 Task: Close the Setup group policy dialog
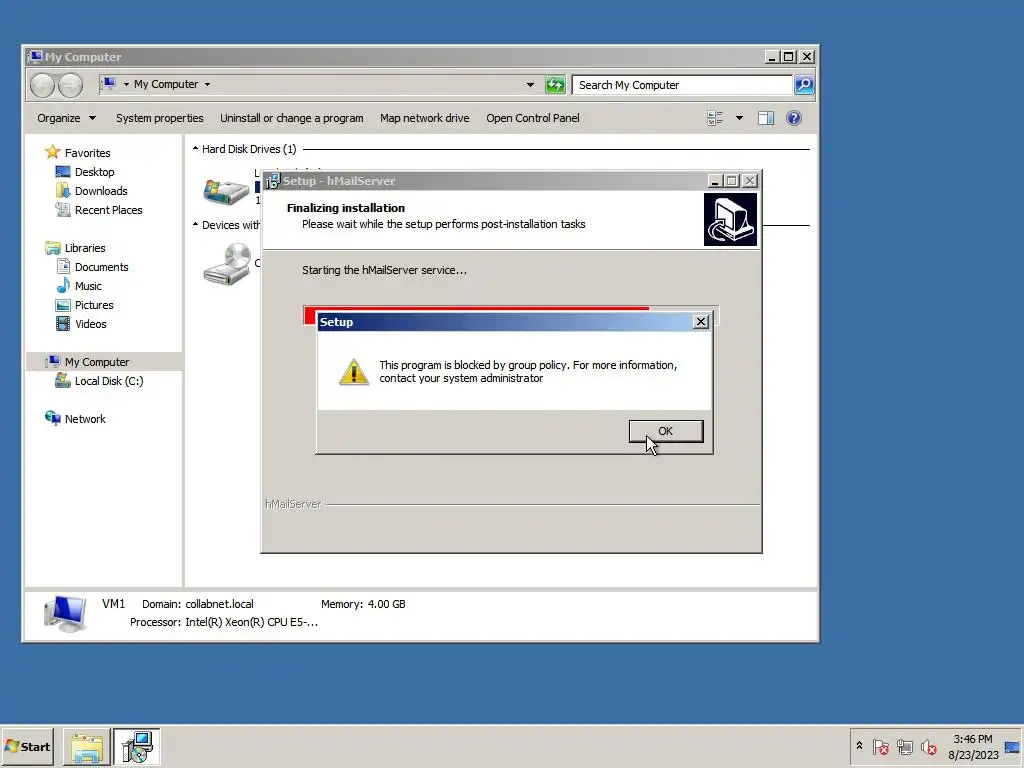(x=701, y=321)
